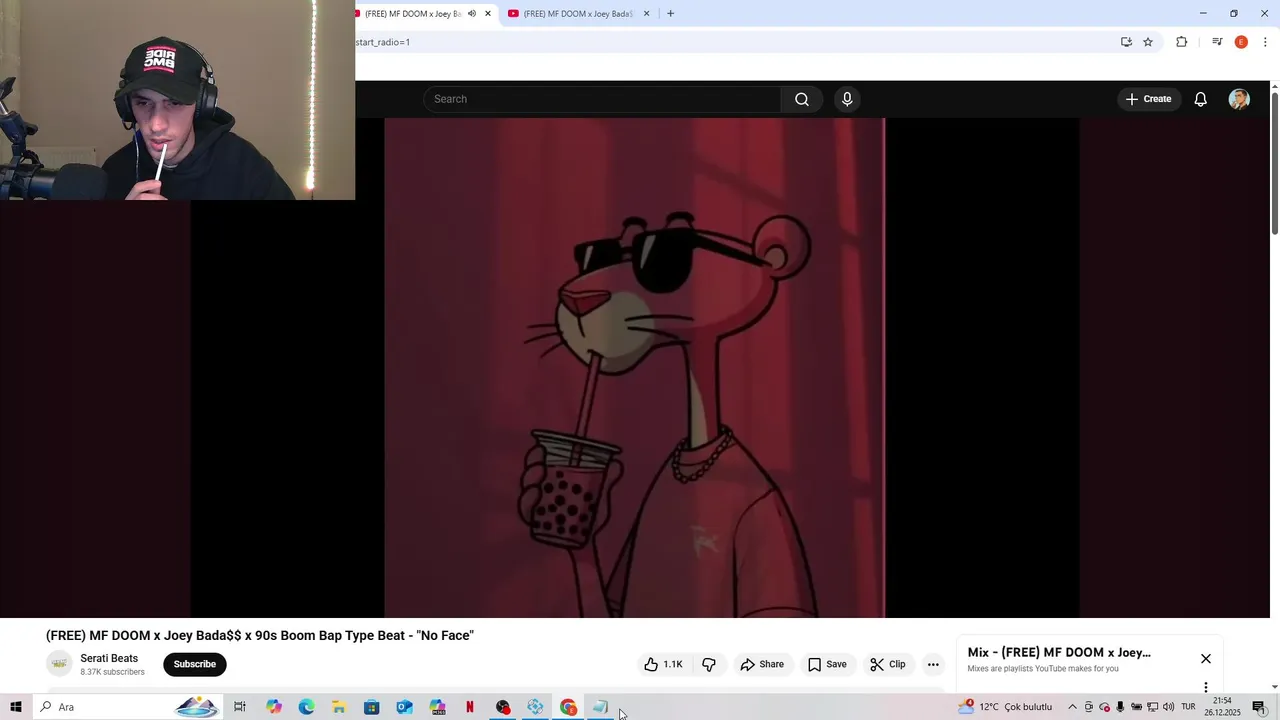The width and height of the screenshot is (1280, 720).
Task: Open network icon in system tray
Action: point(1152,707)
